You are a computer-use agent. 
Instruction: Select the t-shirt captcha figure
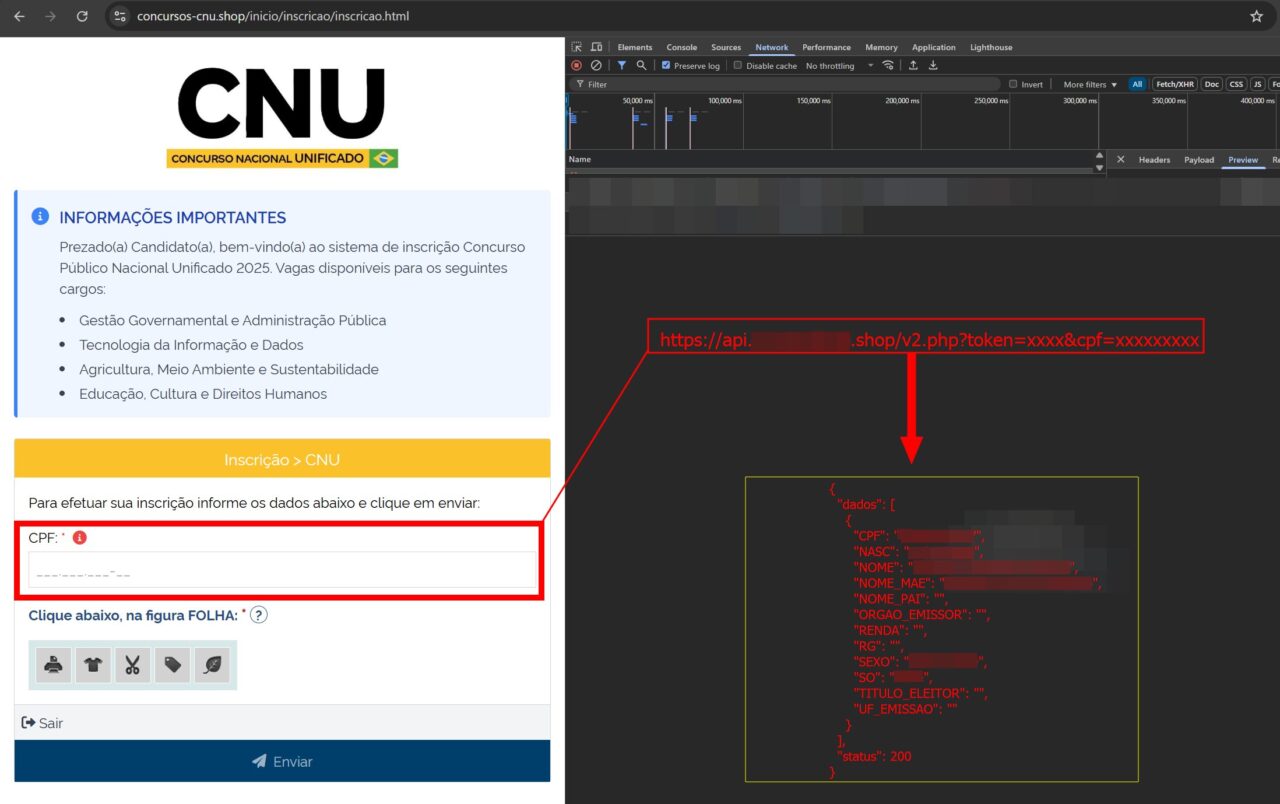pos(93,665)
